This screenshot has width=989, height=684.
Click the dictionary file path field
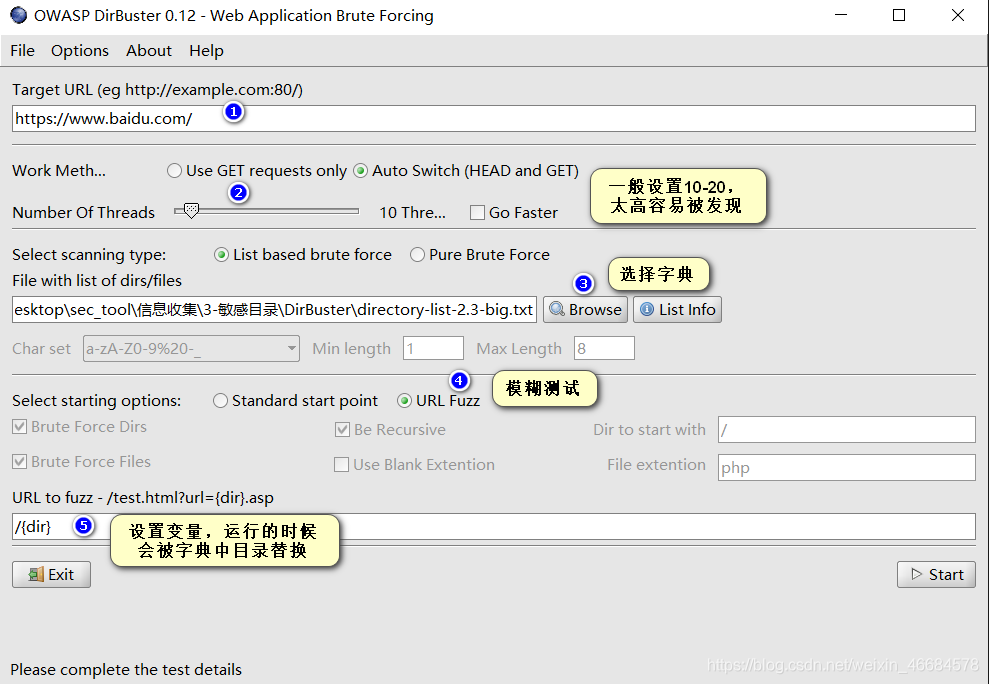click(x=274, y=310)
